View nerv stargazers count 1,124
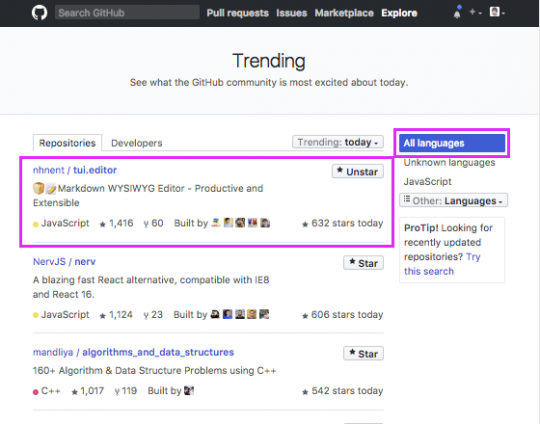The image size is (540, 424). click(116, 315)
